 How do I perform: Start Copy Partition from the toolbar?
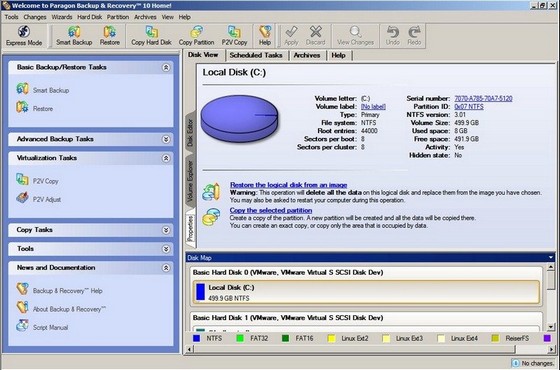click(196, 36)
